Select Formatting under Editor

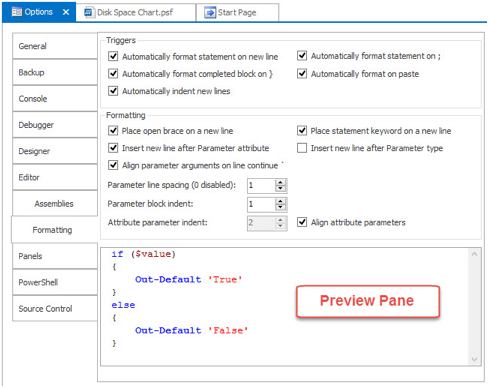pos(55,230)
